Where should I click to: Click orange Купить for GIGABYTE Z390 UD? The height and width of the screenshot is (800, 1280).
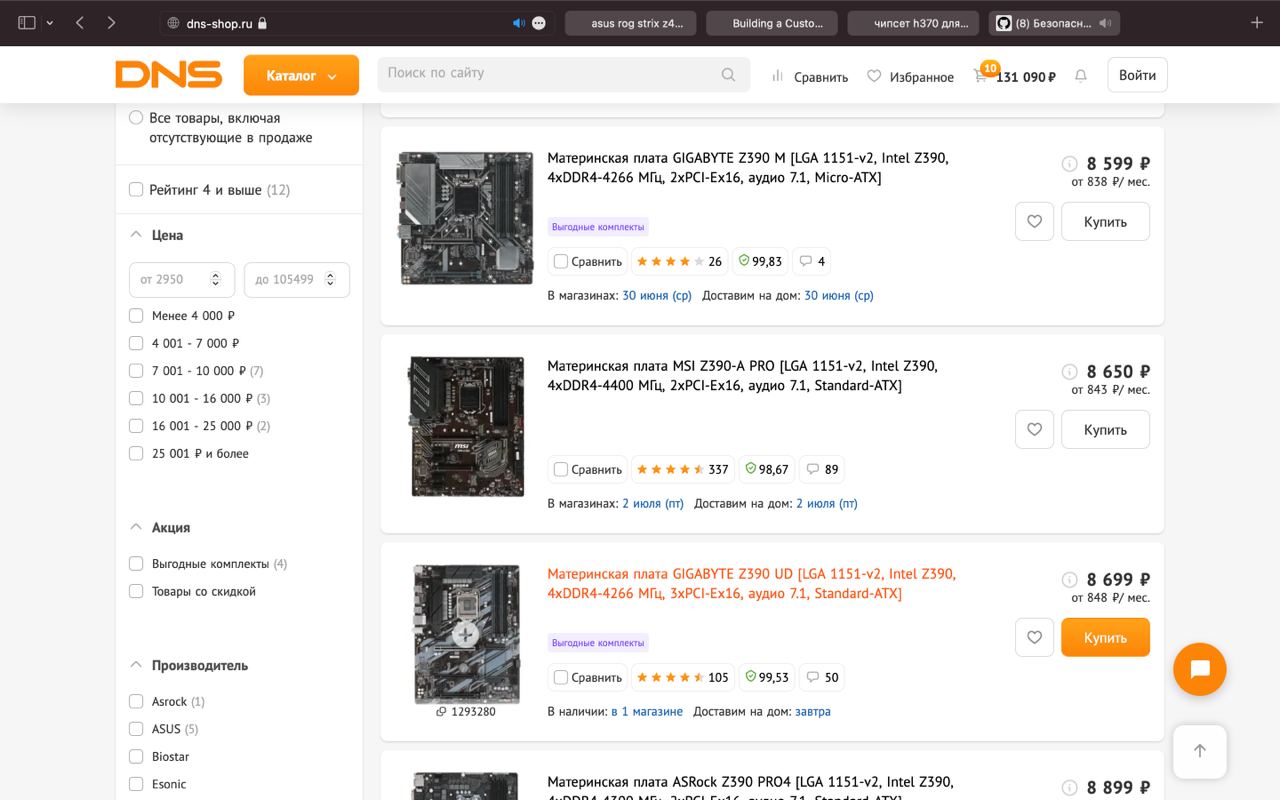pos(1105,637)
